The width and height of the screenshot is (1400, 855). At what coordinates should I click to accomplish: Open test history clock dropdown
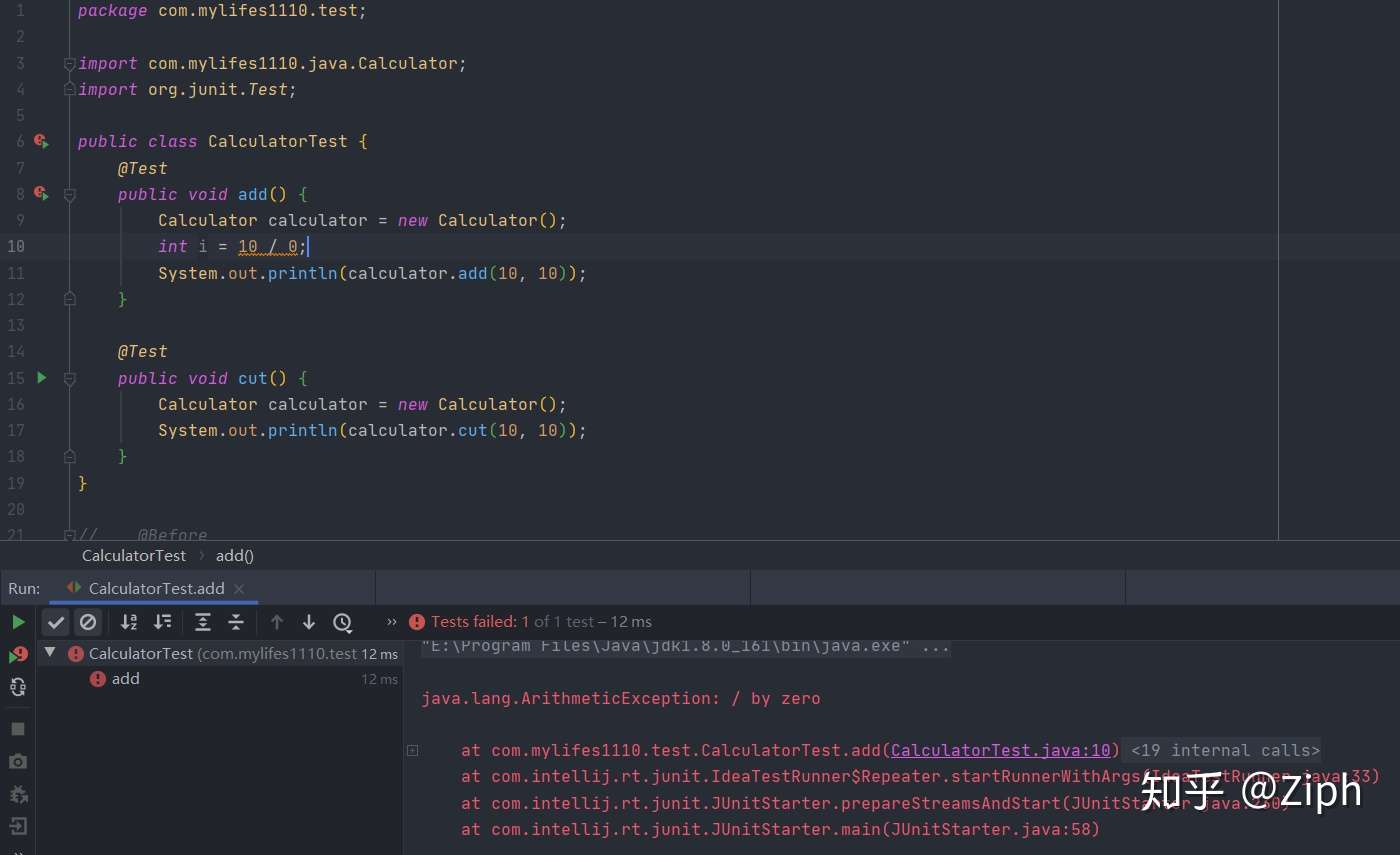pyautogui.click(x=343, y=622)
